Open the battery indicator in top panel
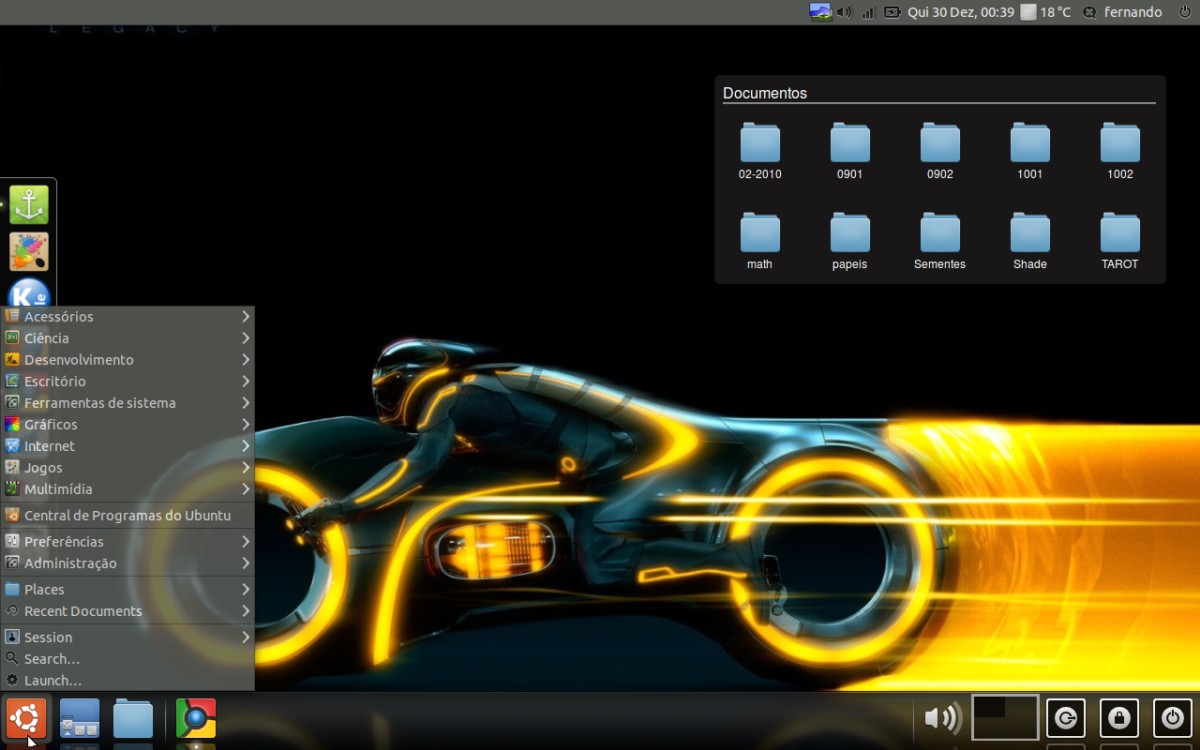1200x750 pixels. click(892, 12)
